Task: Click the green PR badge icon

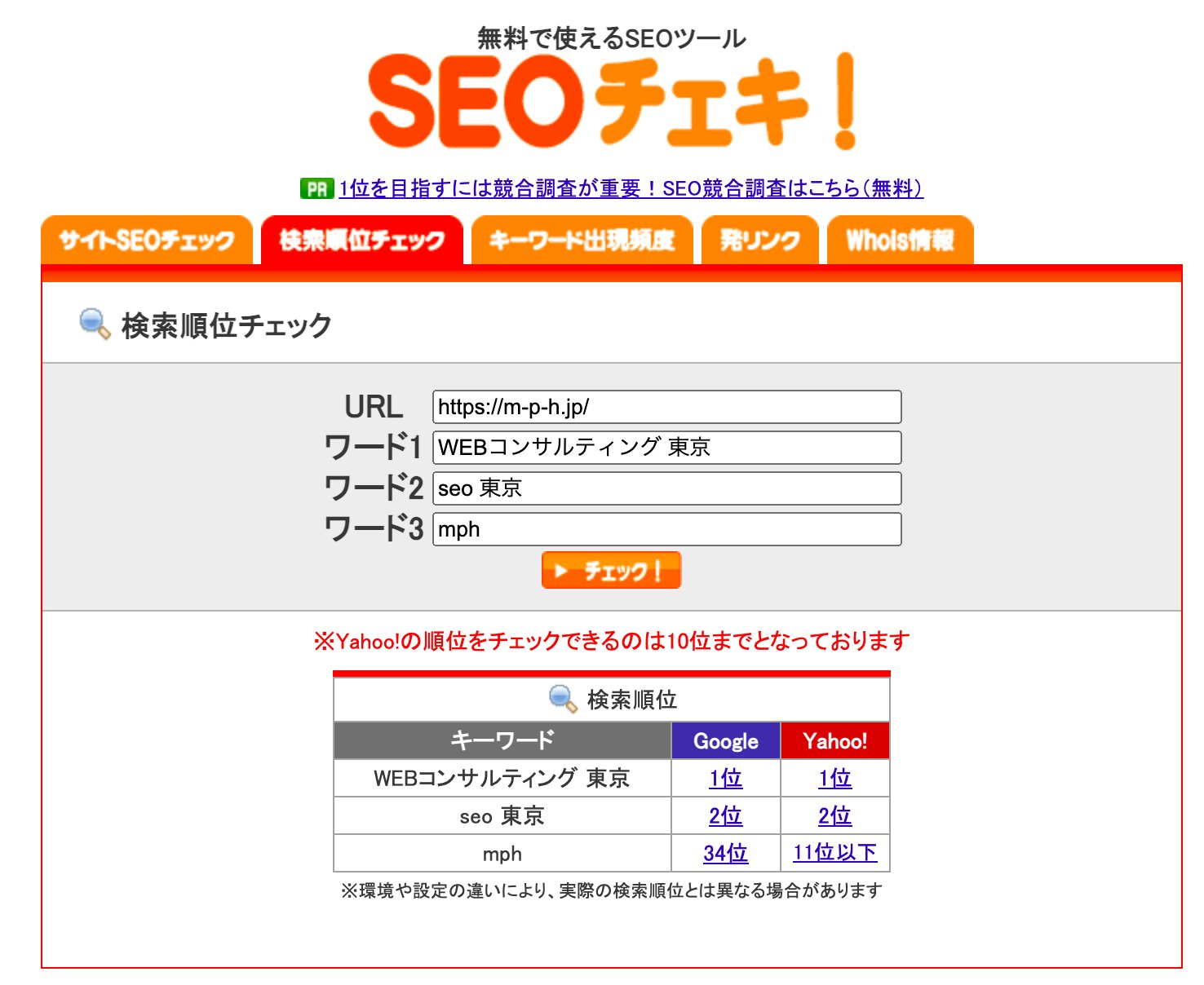Action: point(316,189)
